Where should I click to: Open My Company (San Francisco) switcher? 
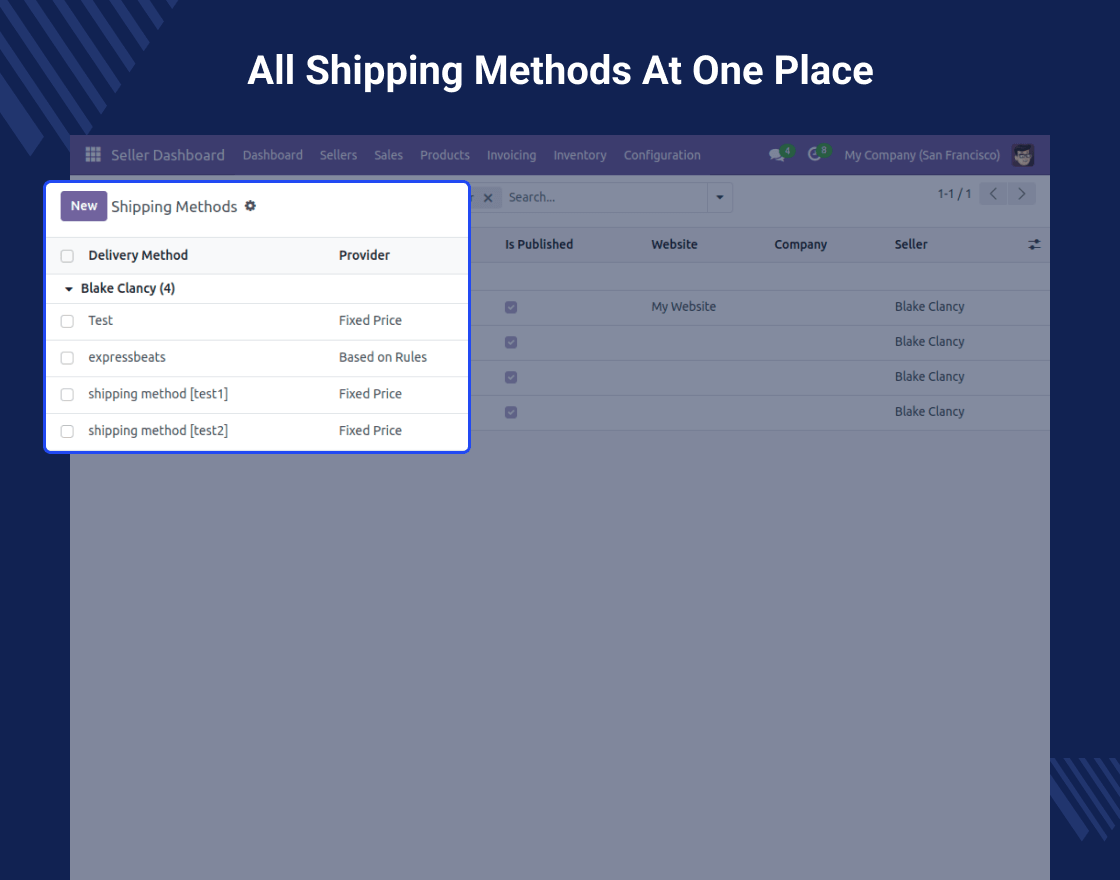click(922, 155)
